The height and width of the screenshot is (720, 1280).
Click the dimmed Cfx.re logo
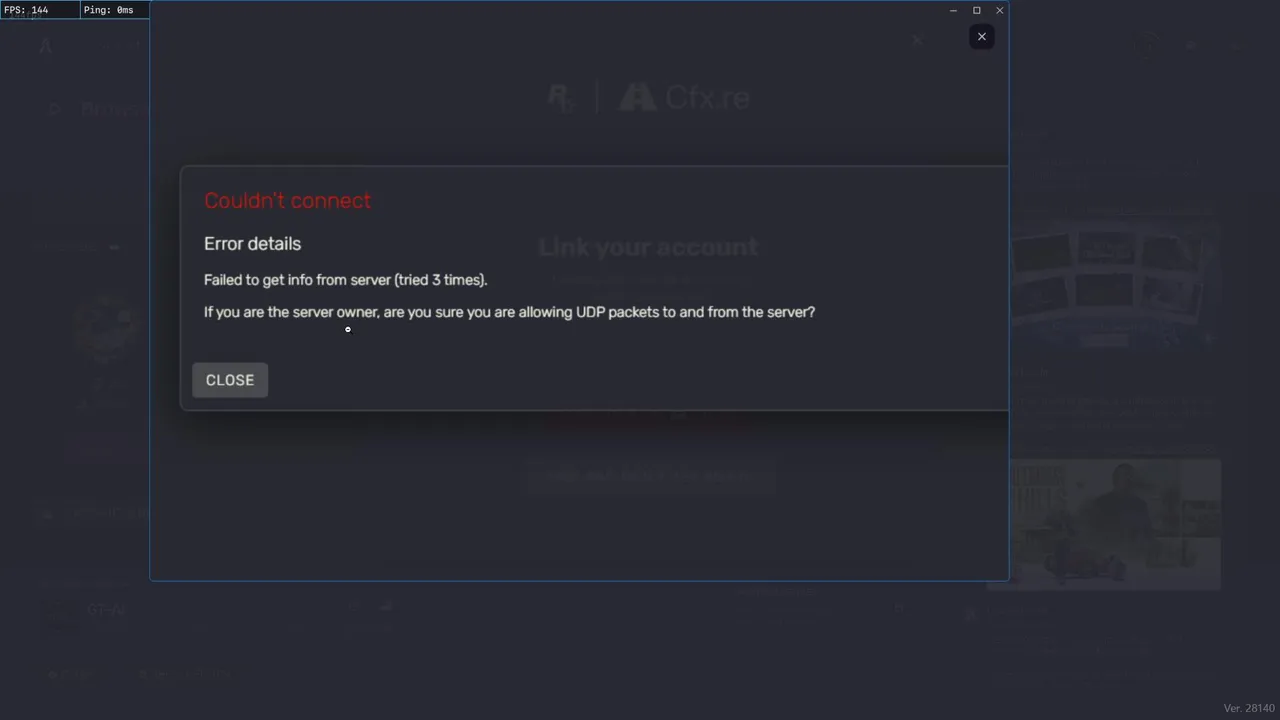(x=685, y=98)
